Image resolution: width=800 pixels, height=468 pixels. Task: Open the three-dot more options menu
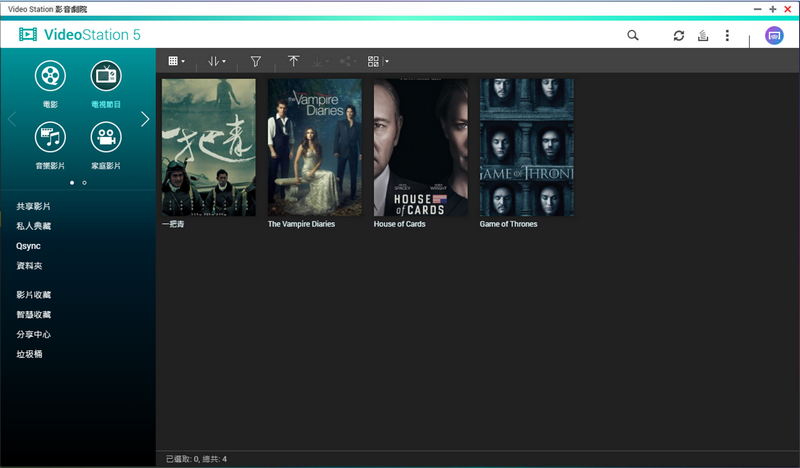pyautogui.click(x=727, y=35)
